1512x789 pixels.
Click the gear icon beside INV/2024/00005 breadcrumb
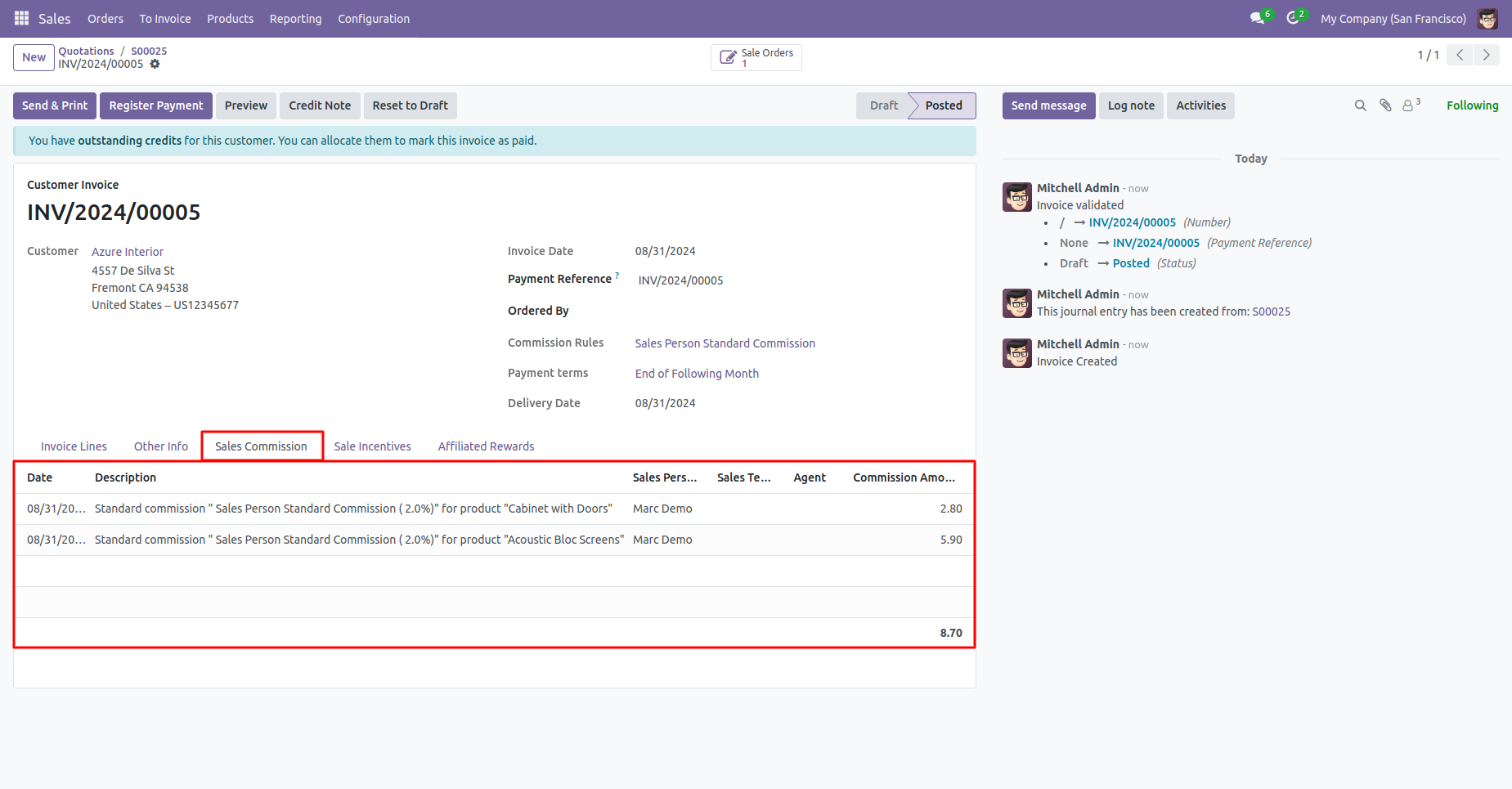pyautogui.click(x=155, y=64)
